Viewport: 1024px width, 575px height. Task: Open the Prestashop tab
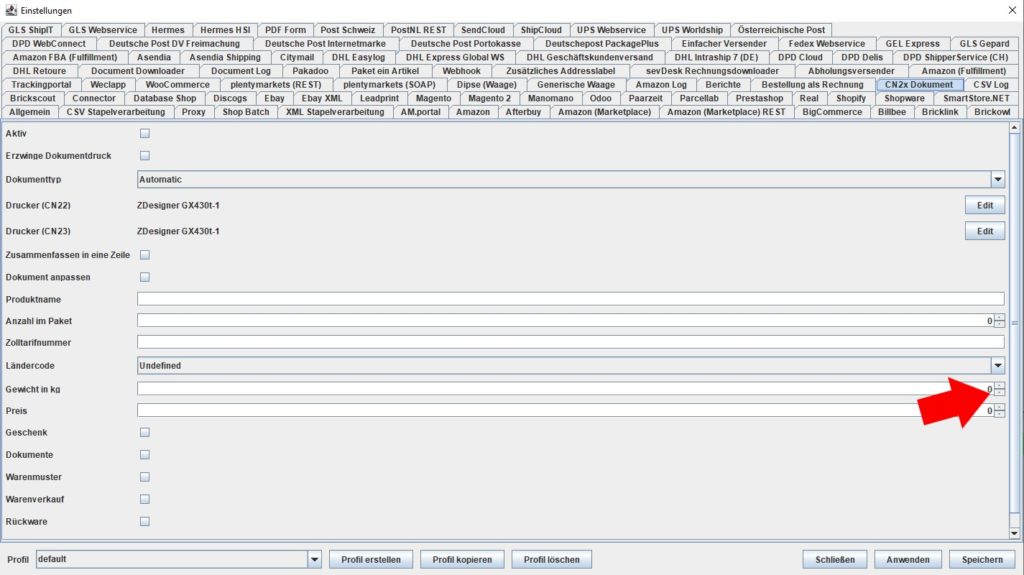760,98
